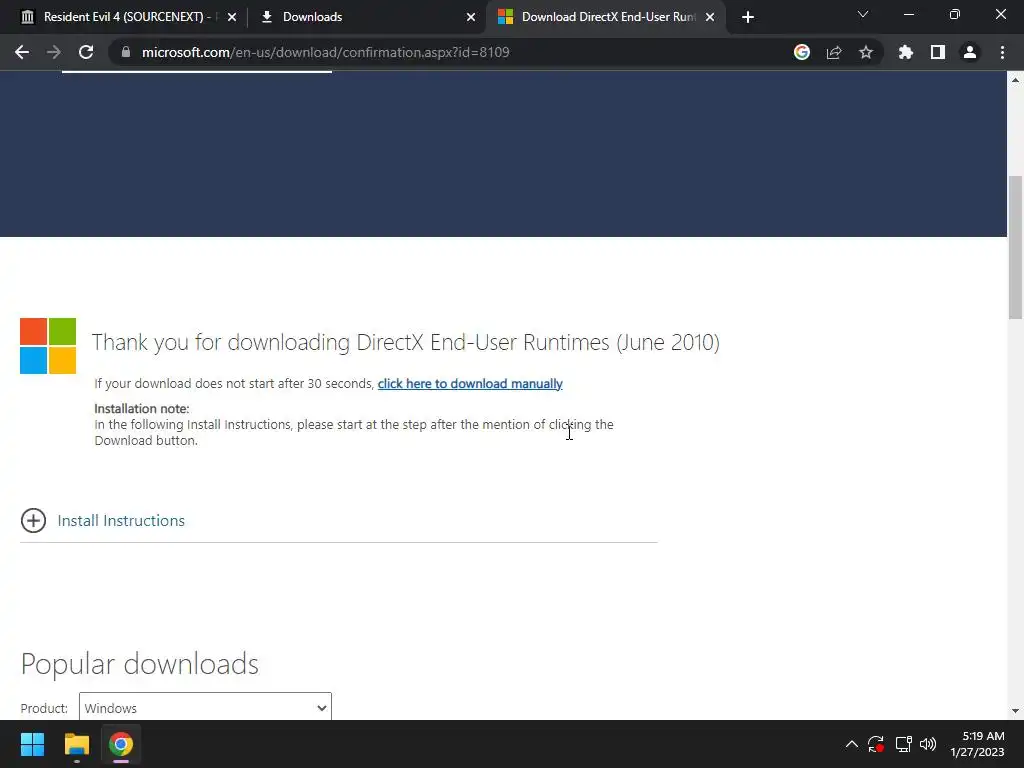Click the Chrome taskbar icon
Image resolution: width=1024 pixels, height=768 pixels.
point(121,744)
